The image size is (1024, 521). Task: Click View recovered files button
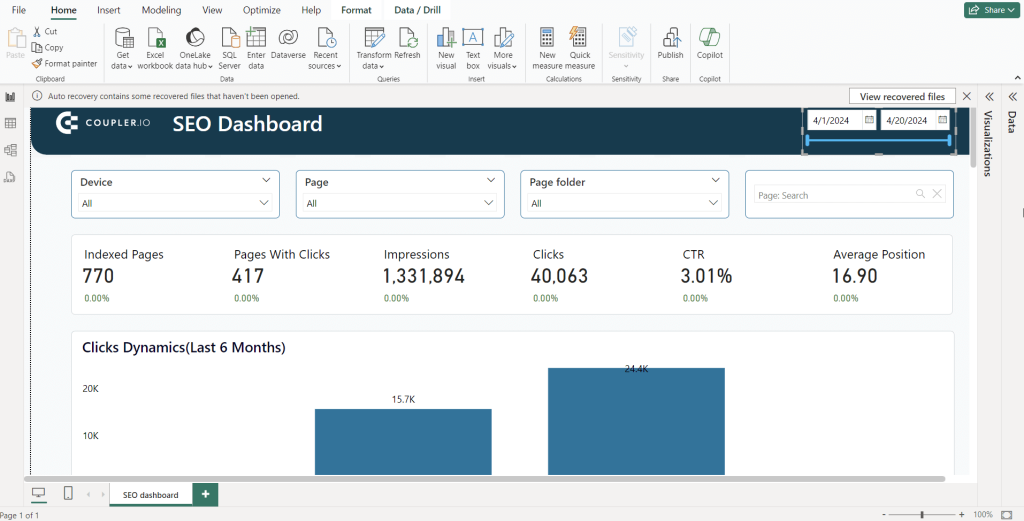pos(902,96)
